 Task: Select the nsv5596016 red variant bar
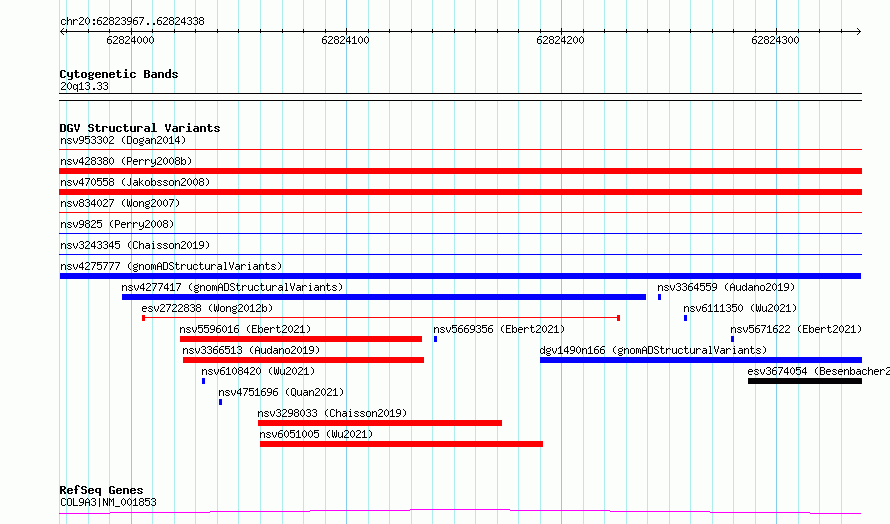point(301,339)
